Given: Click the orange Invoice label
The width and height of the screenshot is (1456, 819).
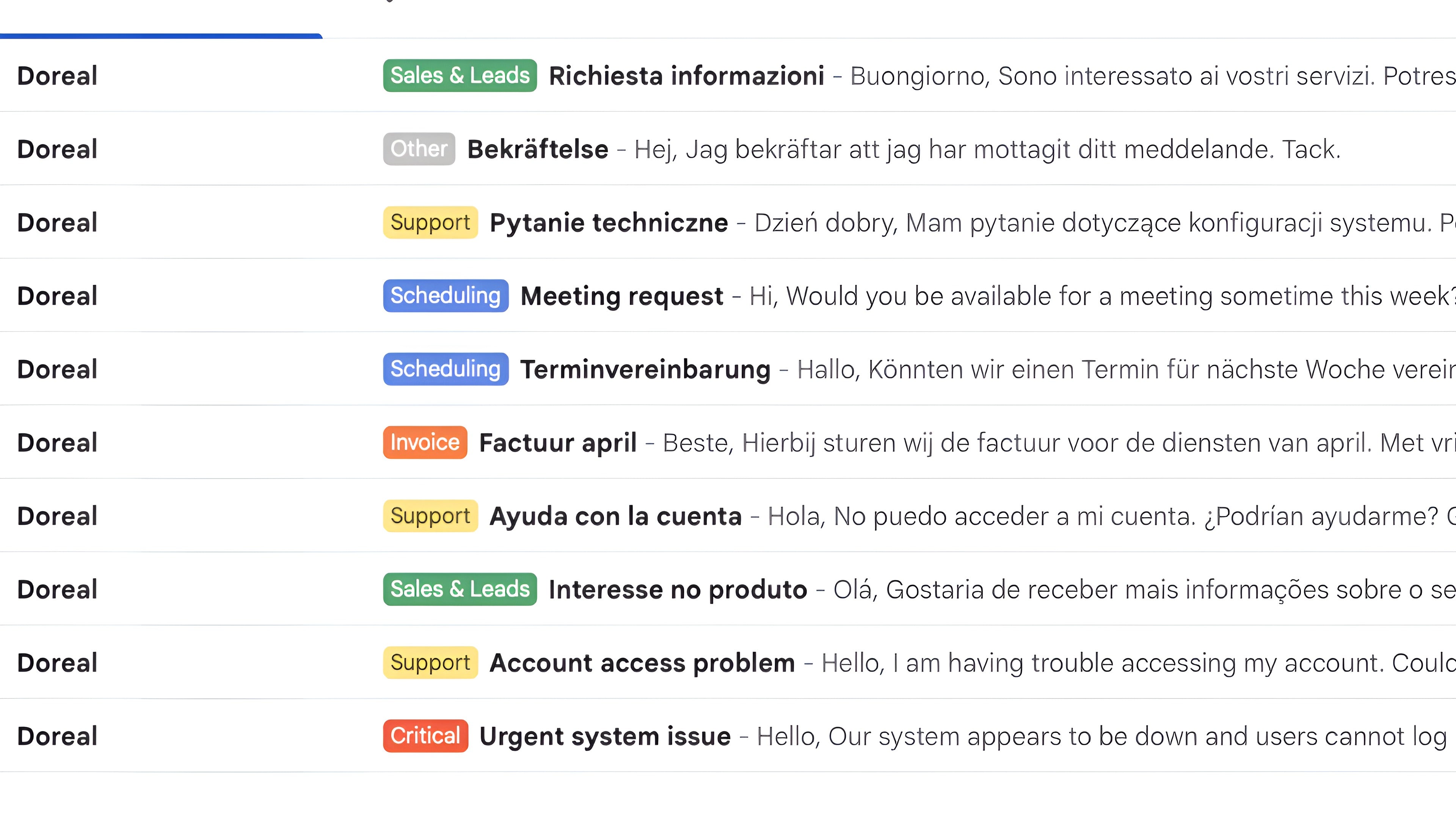Looking at the screenshot, I should 425,442.
